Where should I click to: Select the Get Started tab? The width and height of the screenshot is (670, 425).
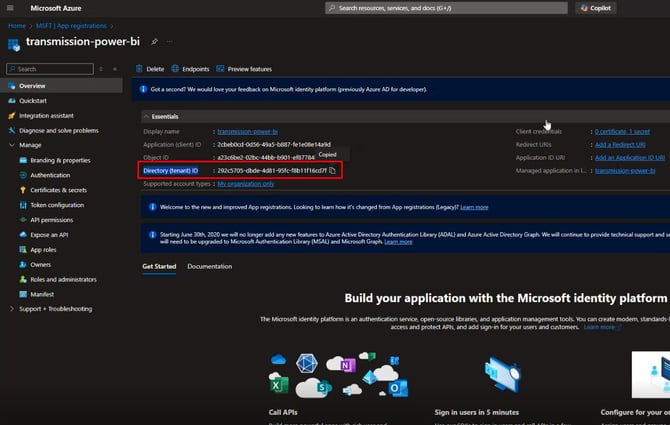pyautogui.click(x=159, y=266)
